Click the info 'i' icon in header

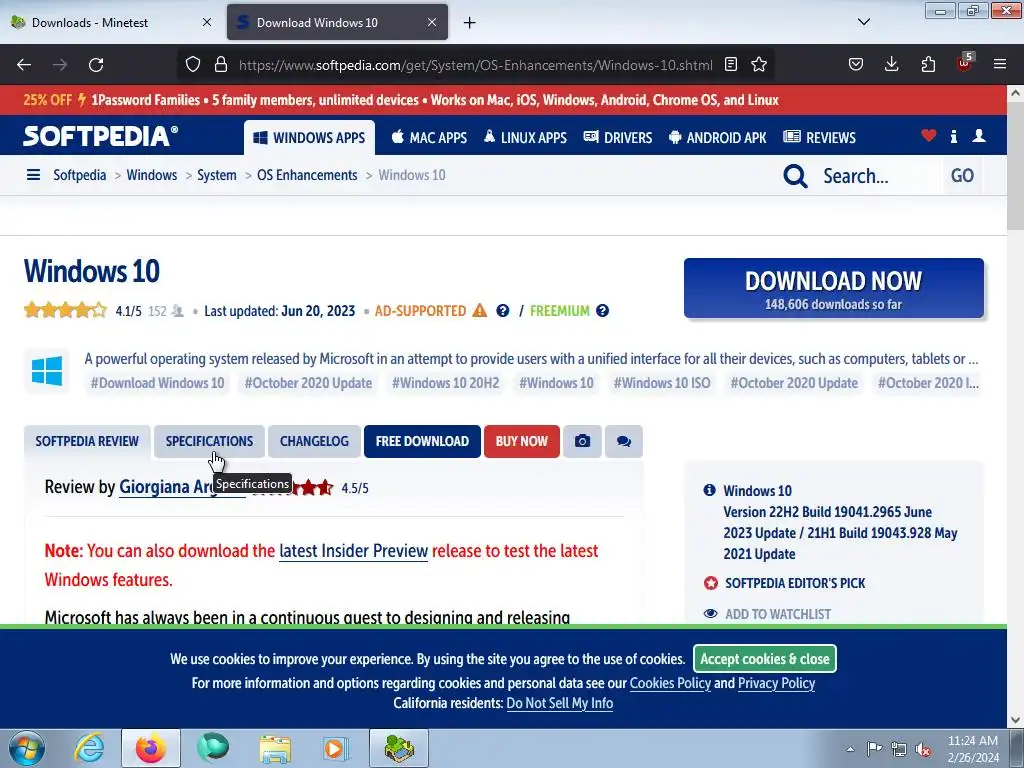[953, 136]
